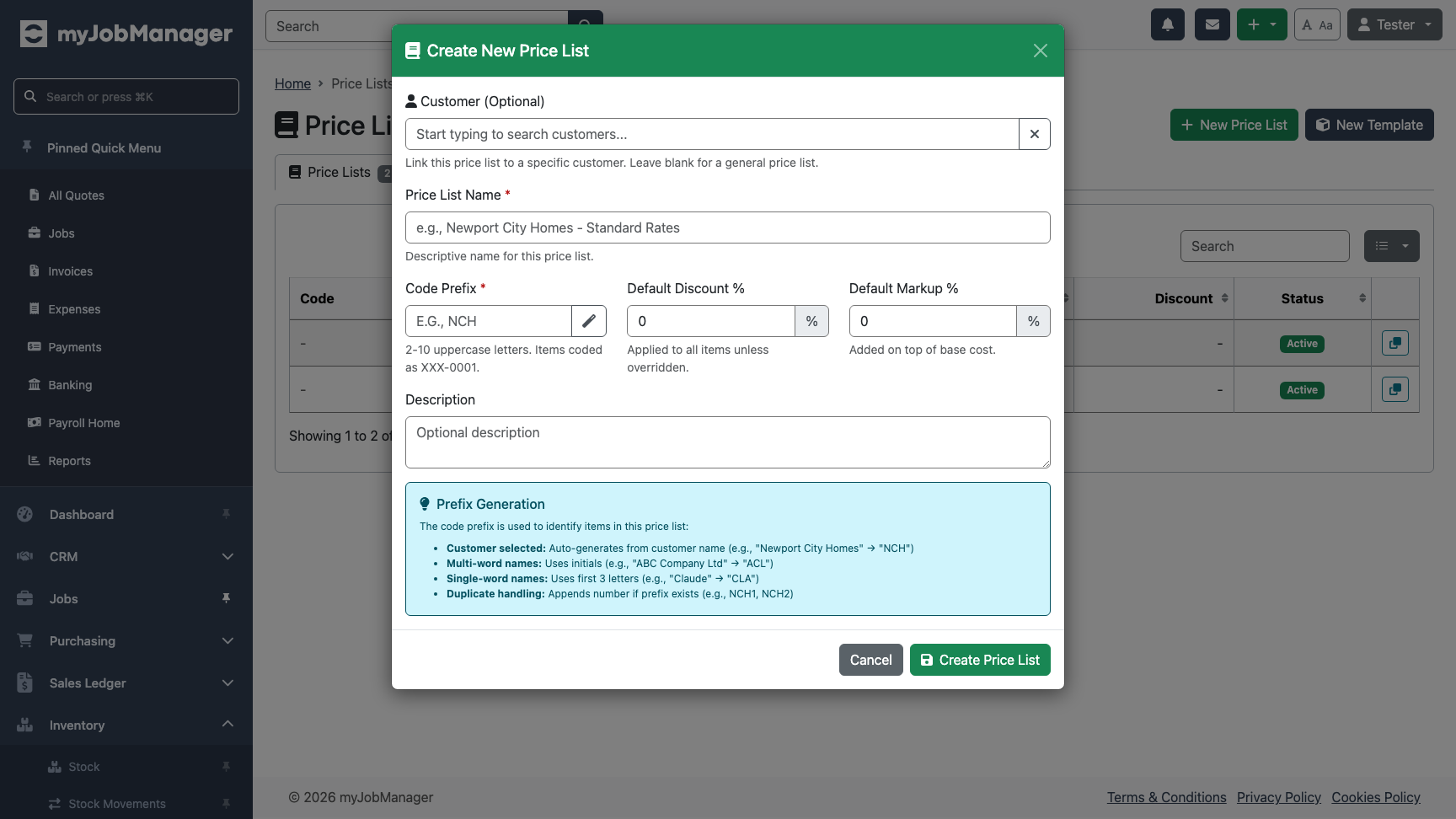Close the Create New Price List dialog
The image size is (1456, 819).
click(x=1041, y=51)
